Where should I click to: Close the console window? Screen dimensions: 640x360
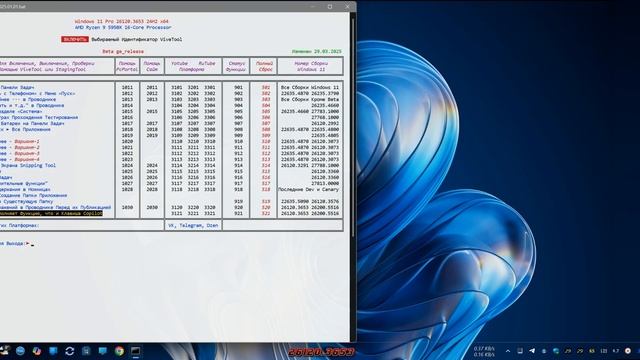(347, 6)
